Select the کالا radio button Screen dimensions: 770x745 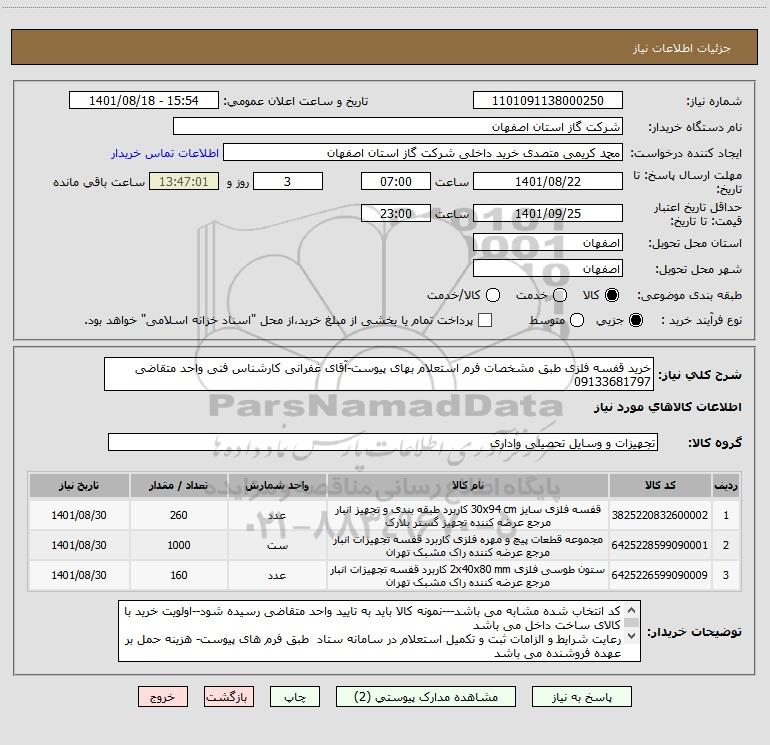pos(612,295)
